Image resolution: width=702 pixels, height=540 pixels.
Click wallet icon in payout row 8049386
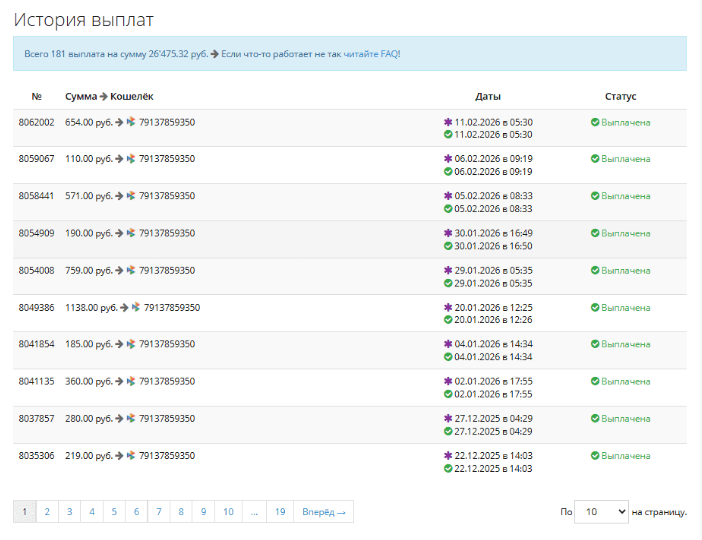pyautogui.click(x=135, y=308)
